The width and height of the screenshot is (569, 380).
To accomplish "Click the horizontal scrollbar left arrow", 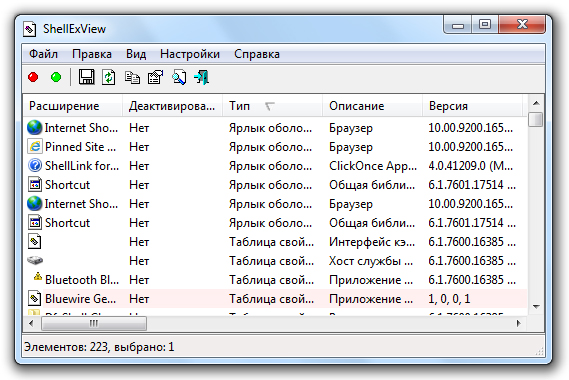I will [x=32, y=323].
